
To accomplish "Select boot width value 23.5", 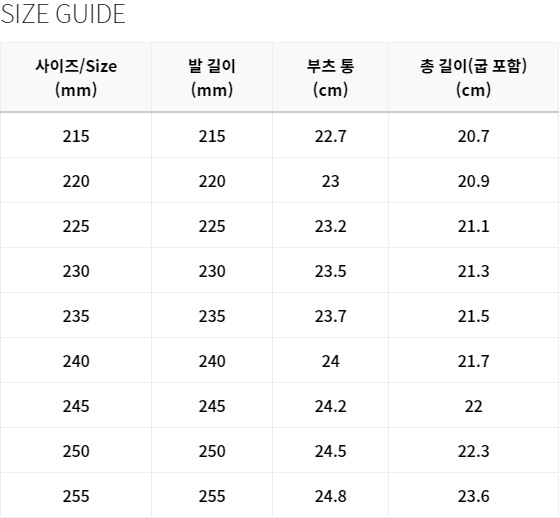I will click(330, 271).
